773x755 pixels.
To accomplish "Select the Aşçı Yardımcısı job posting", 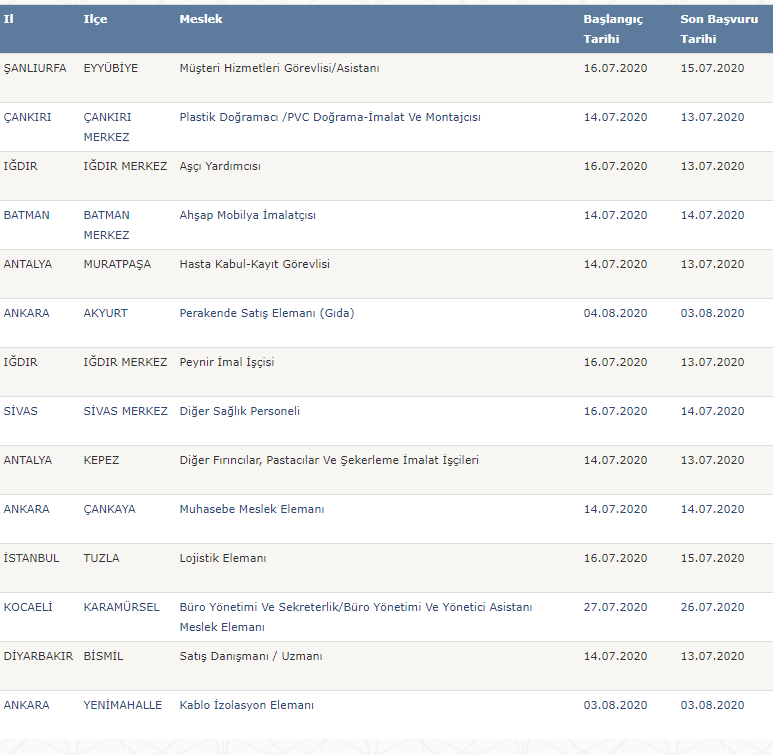I will [220, 166].
